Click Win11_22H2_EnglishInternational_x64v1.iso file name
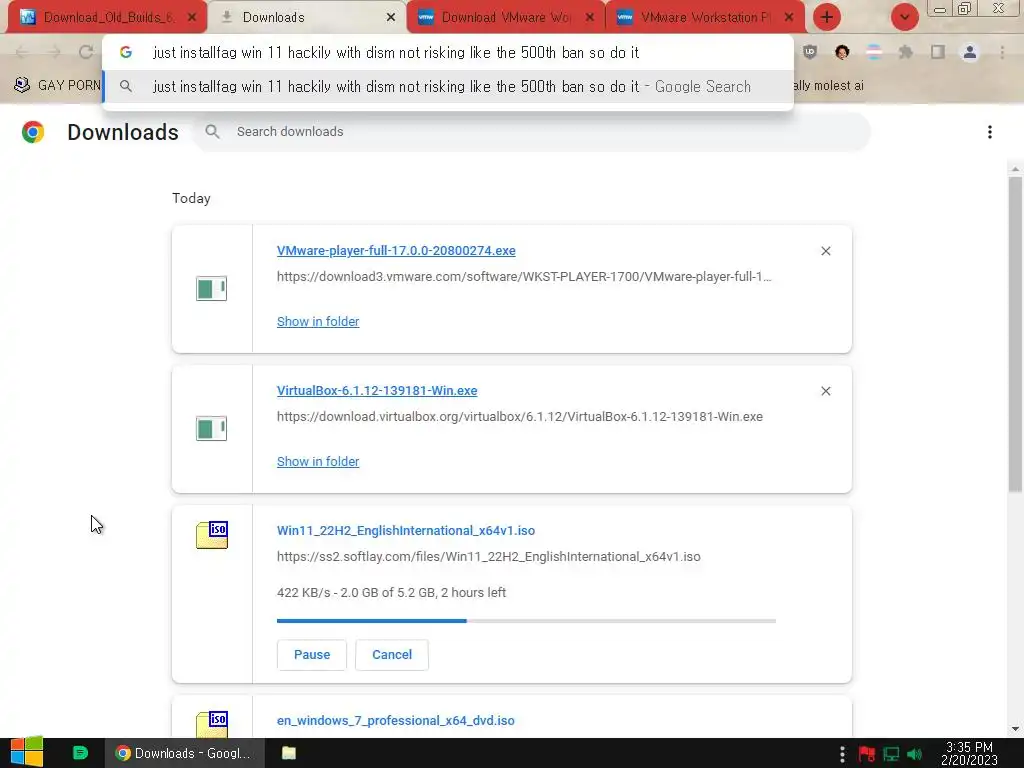Image resolution: width=1024 pixels, height=768 pixels. point(406,531)
